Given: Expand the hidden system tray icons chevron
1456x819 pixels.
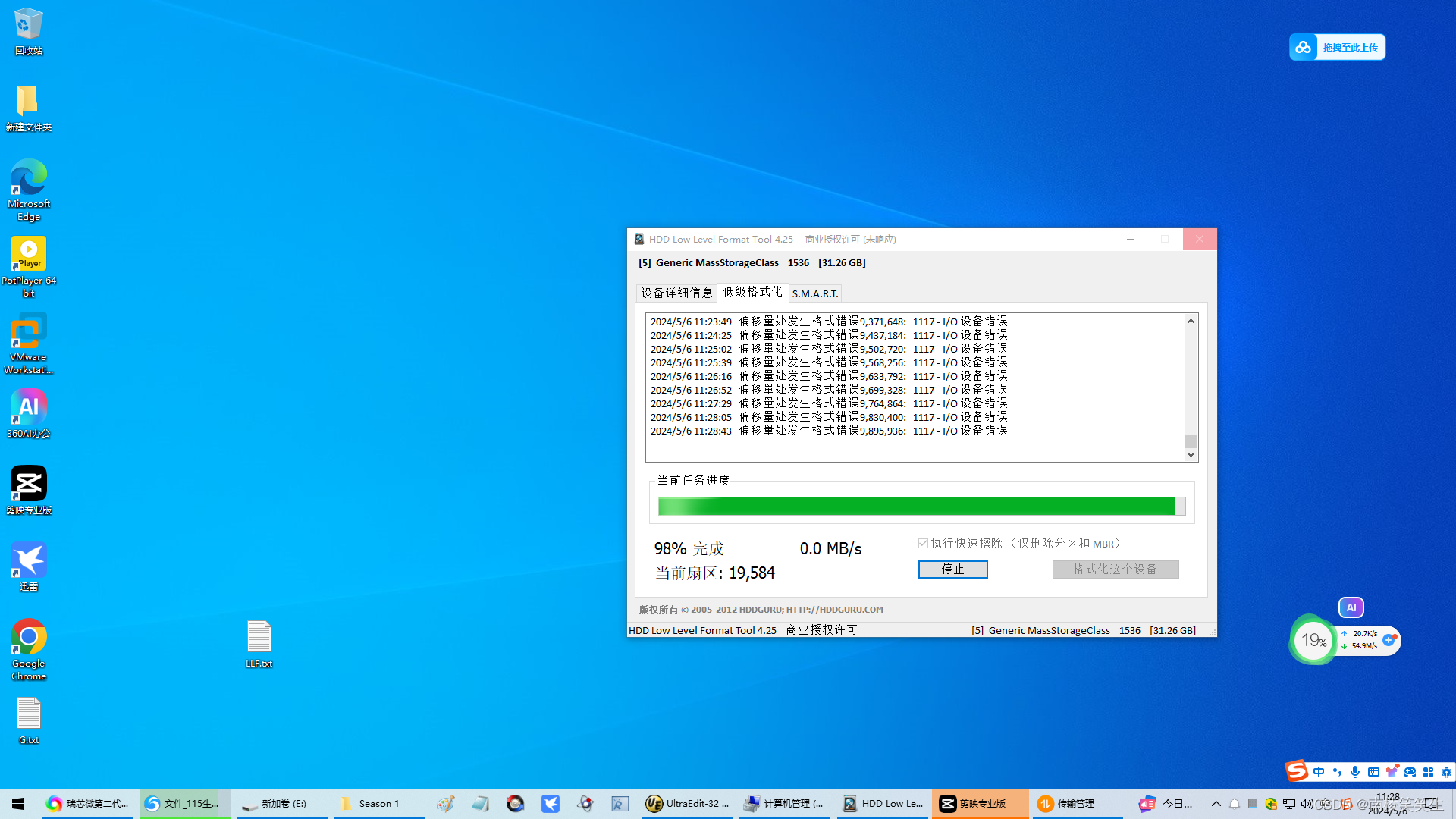Looking at the screenshot, I should 1216,804.
